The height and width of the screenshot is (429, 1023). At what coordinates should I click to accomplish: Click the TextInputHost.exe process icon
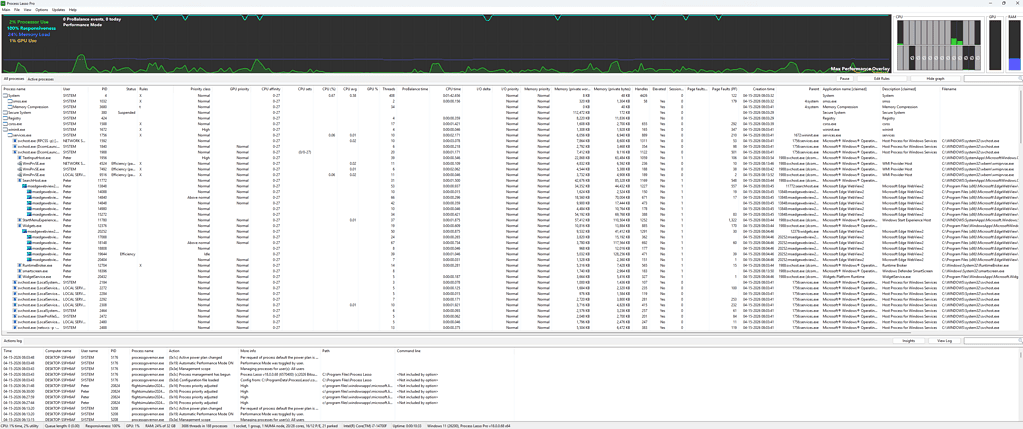coord(20,157)
